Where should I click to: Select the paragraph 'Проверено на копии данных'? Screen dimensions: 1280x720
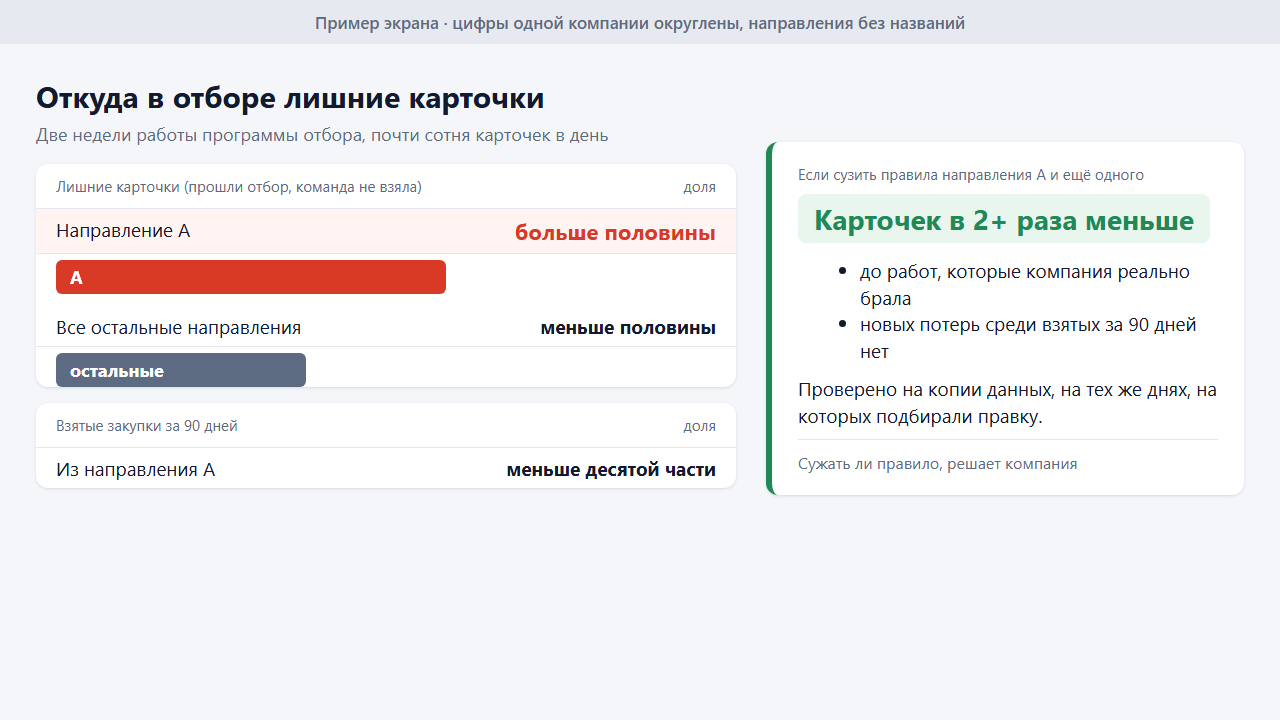(x=1008, y=403)
